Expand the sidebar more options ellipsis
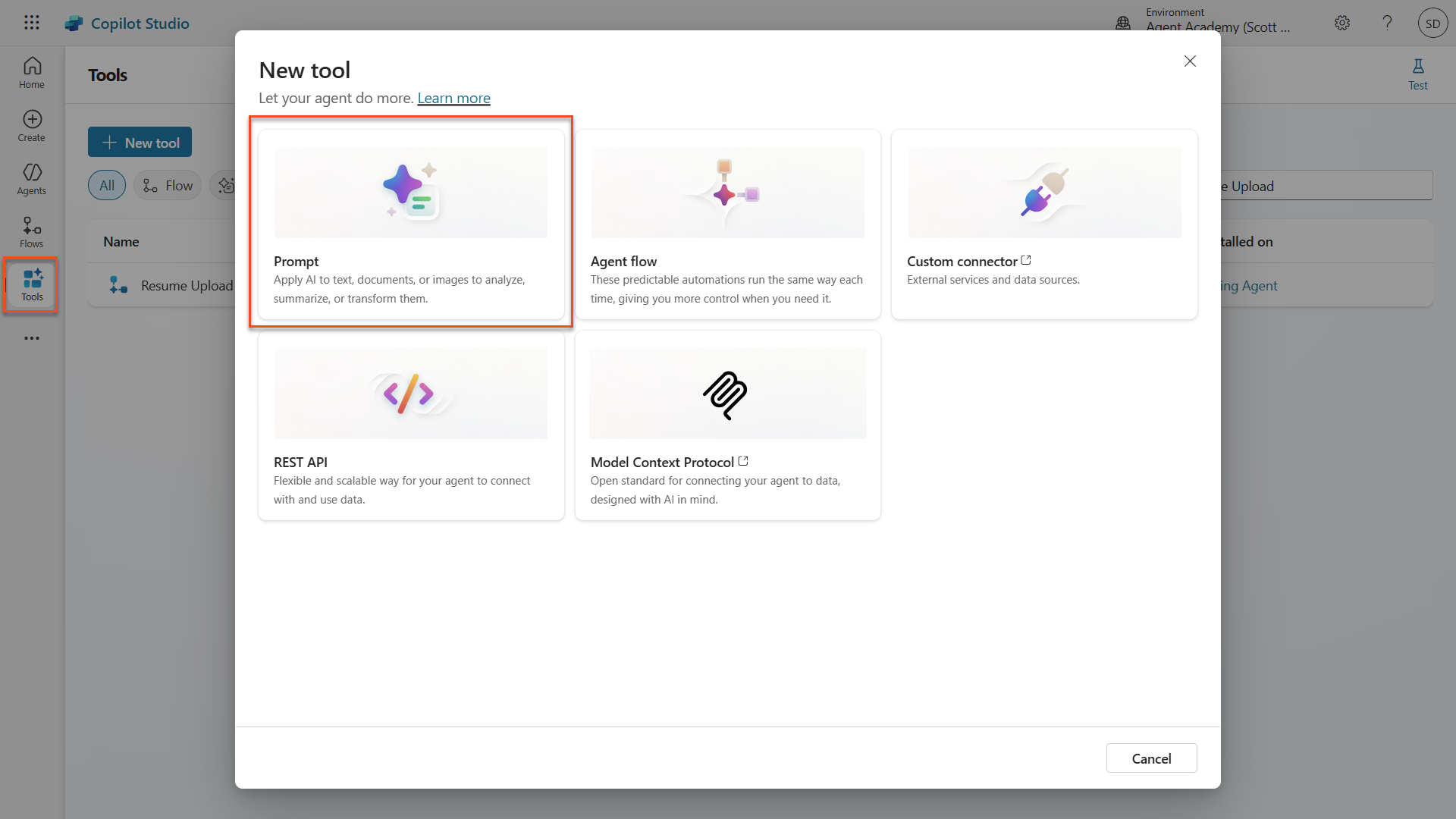The image size is (1456, 819). 32,338
